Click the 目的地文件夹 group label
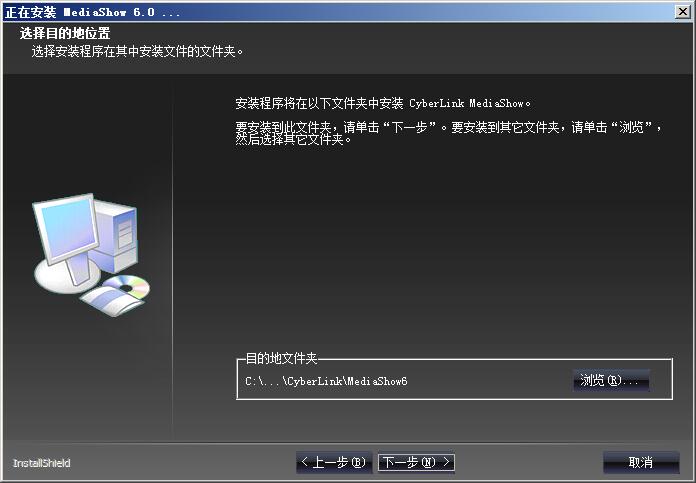 [281, 358]
